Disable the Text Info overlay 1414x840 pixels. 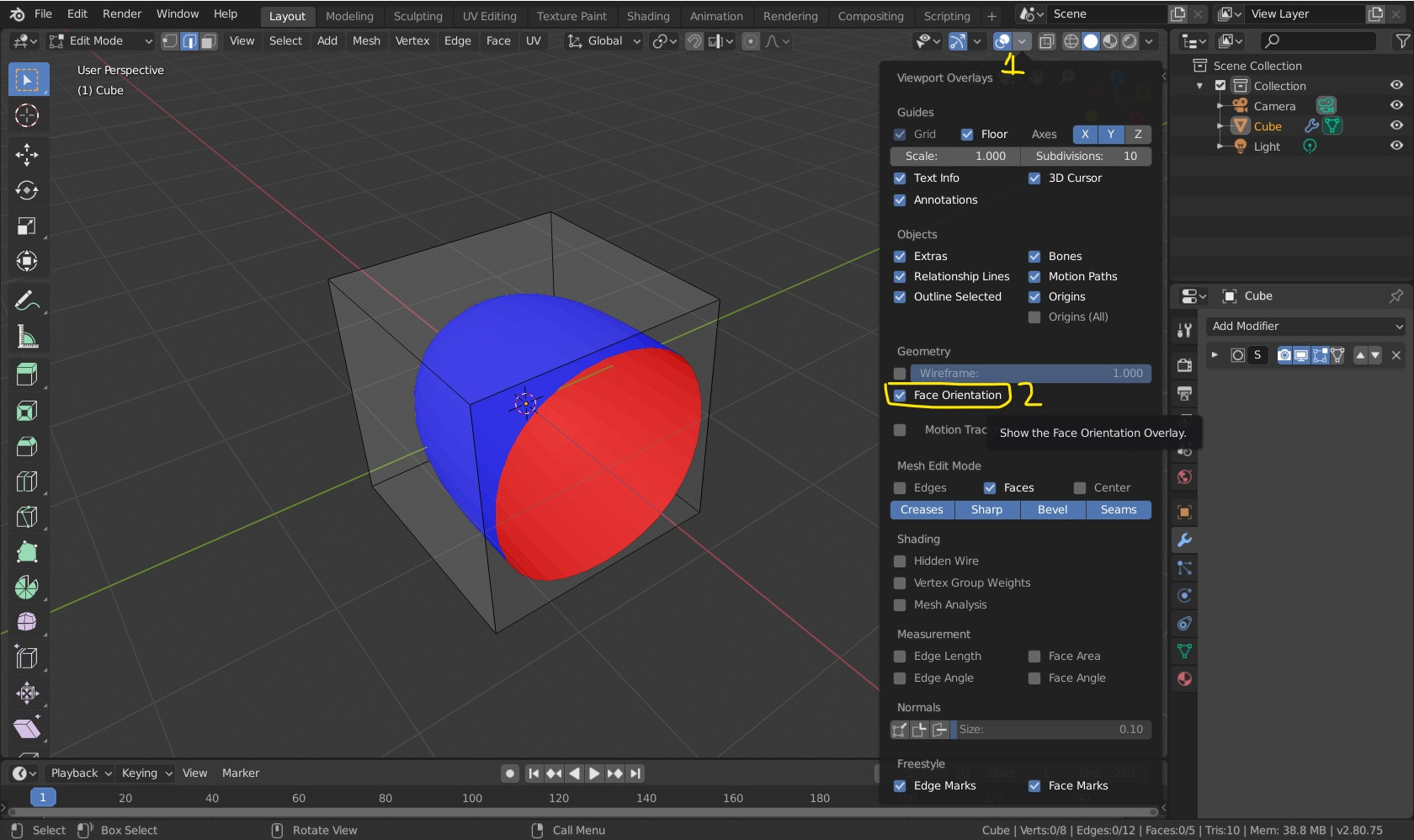900,178
